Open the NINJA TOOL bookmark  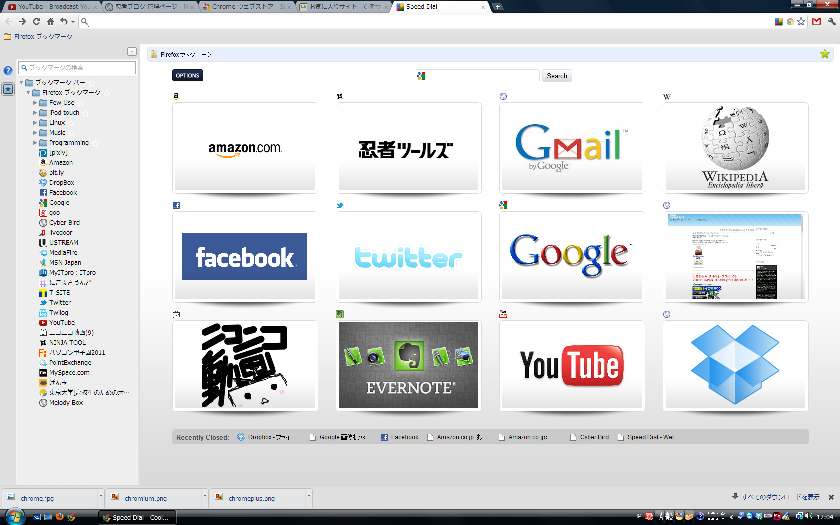[x=62, y=342]
